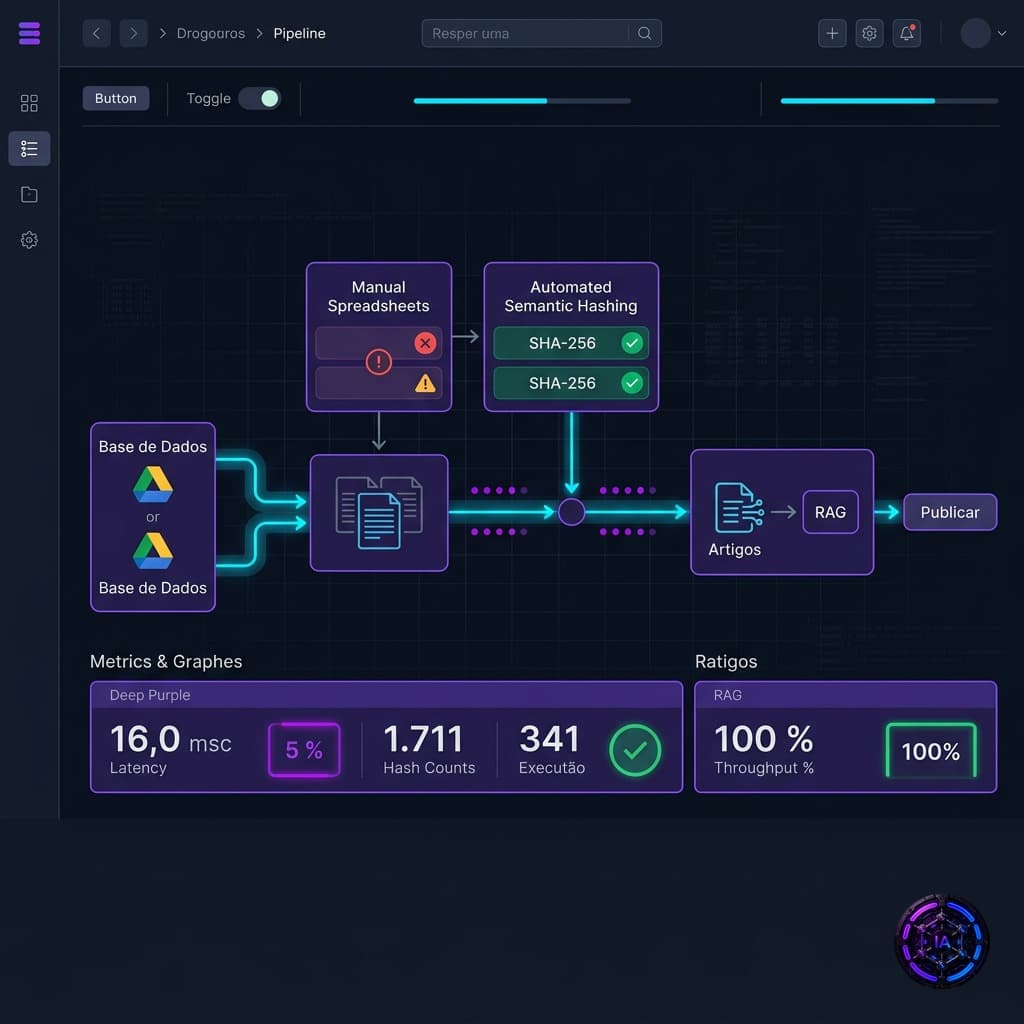
Task: Open the folder sidebar icon
Action: pos(29,194)
